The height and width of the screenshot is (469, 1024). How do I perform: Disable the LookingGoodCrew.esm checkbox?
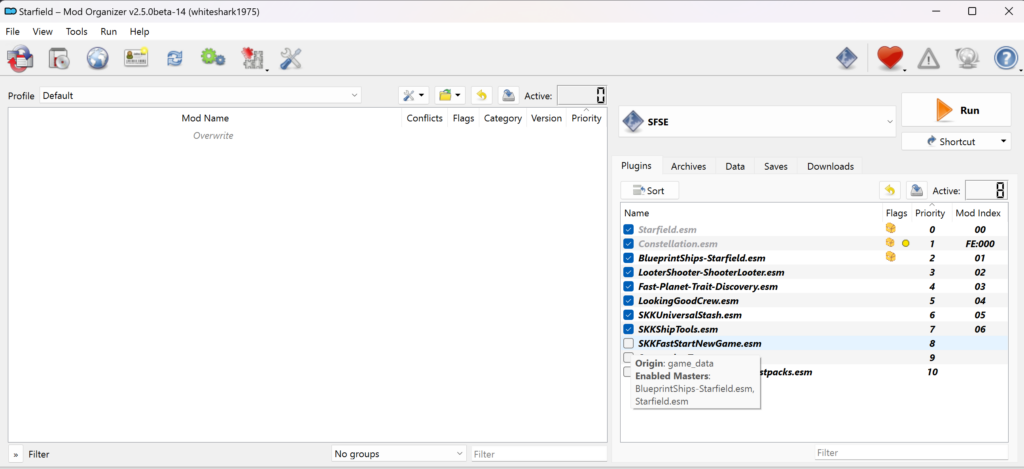click(628, 301)
